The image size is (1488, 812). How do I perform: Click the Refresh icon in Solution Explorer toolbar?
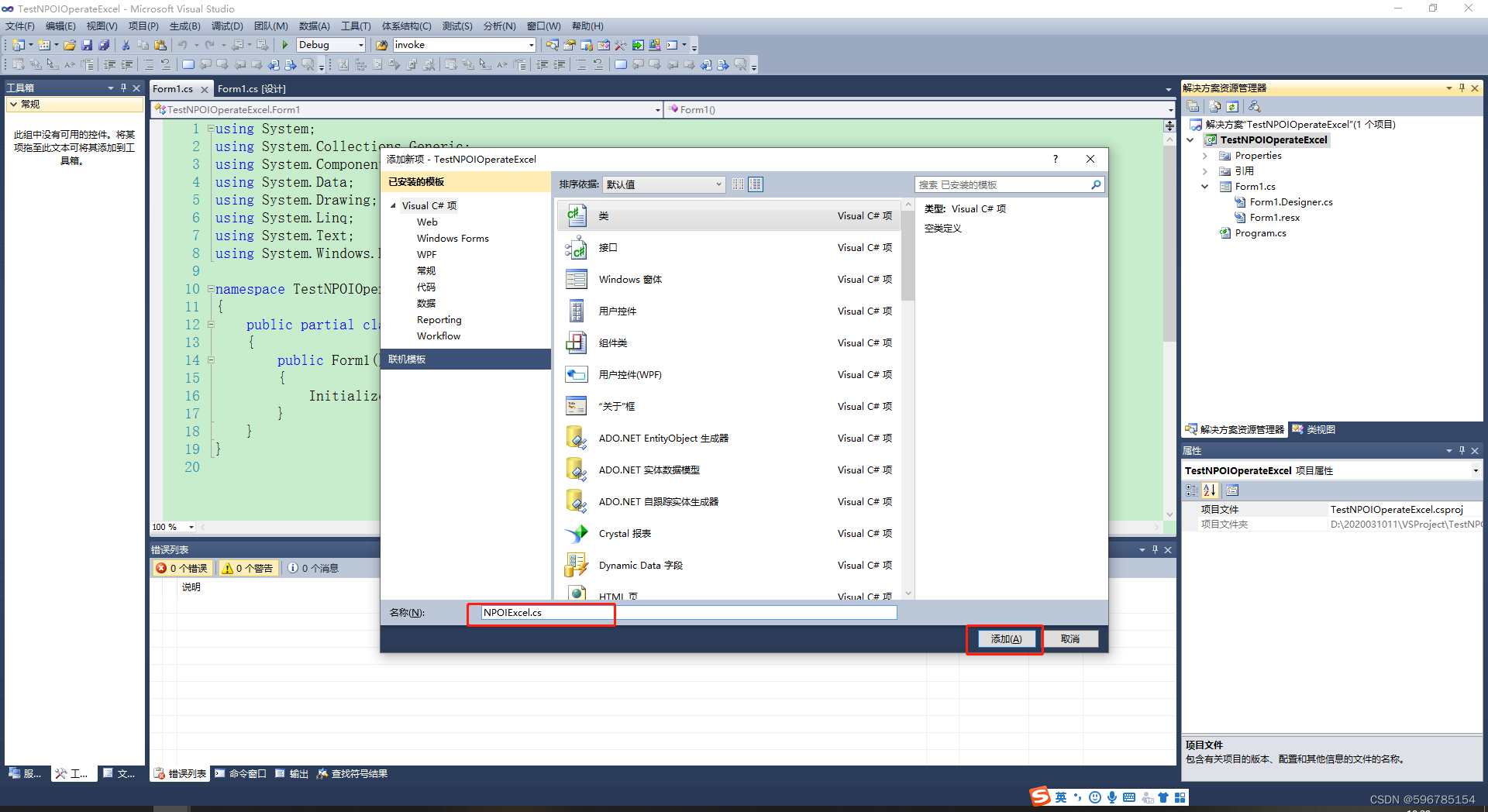tap(1232, 106)
